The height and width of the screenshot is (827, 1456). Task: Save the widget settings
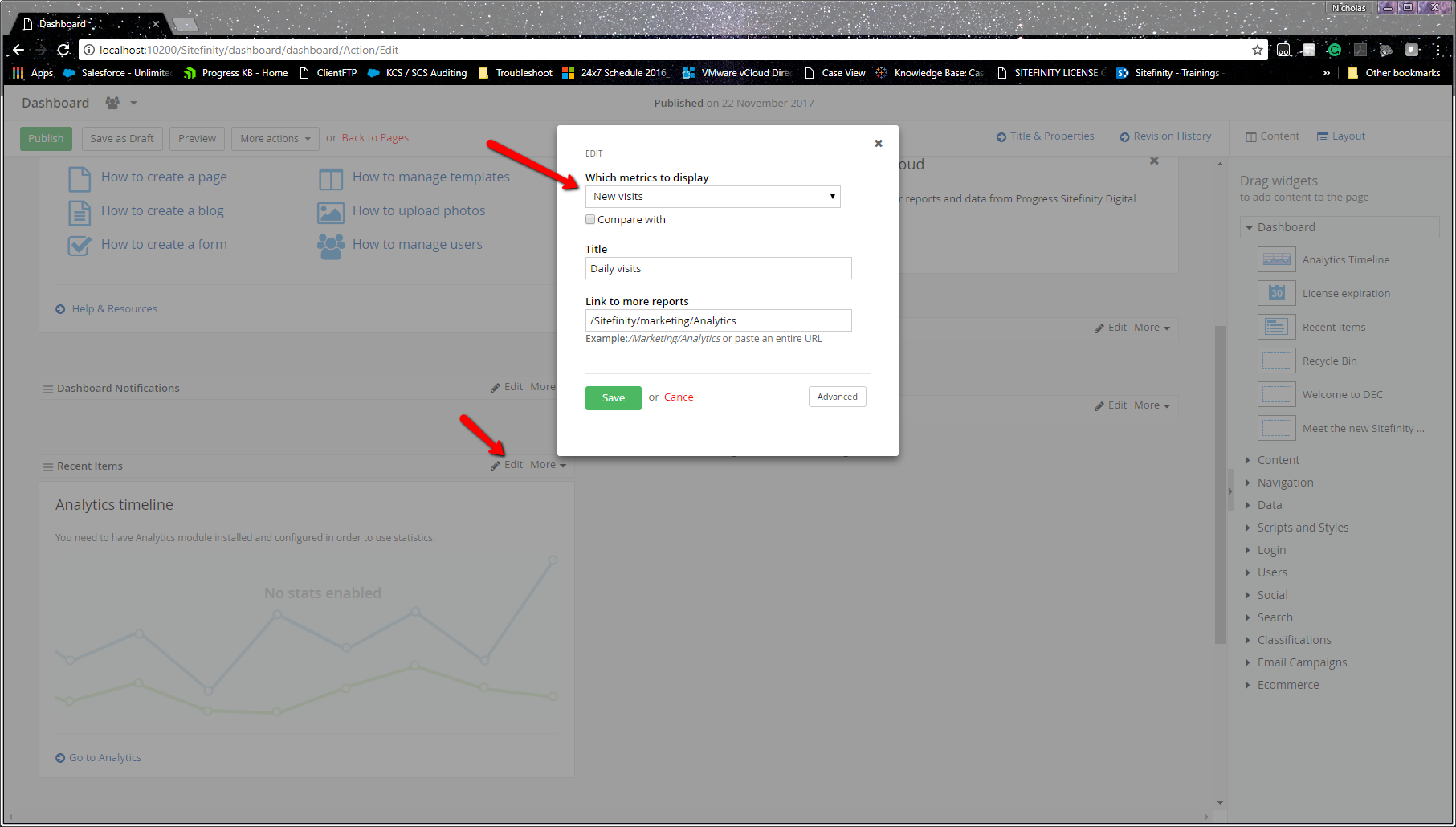pyautogui.click(x=614, y=398)
